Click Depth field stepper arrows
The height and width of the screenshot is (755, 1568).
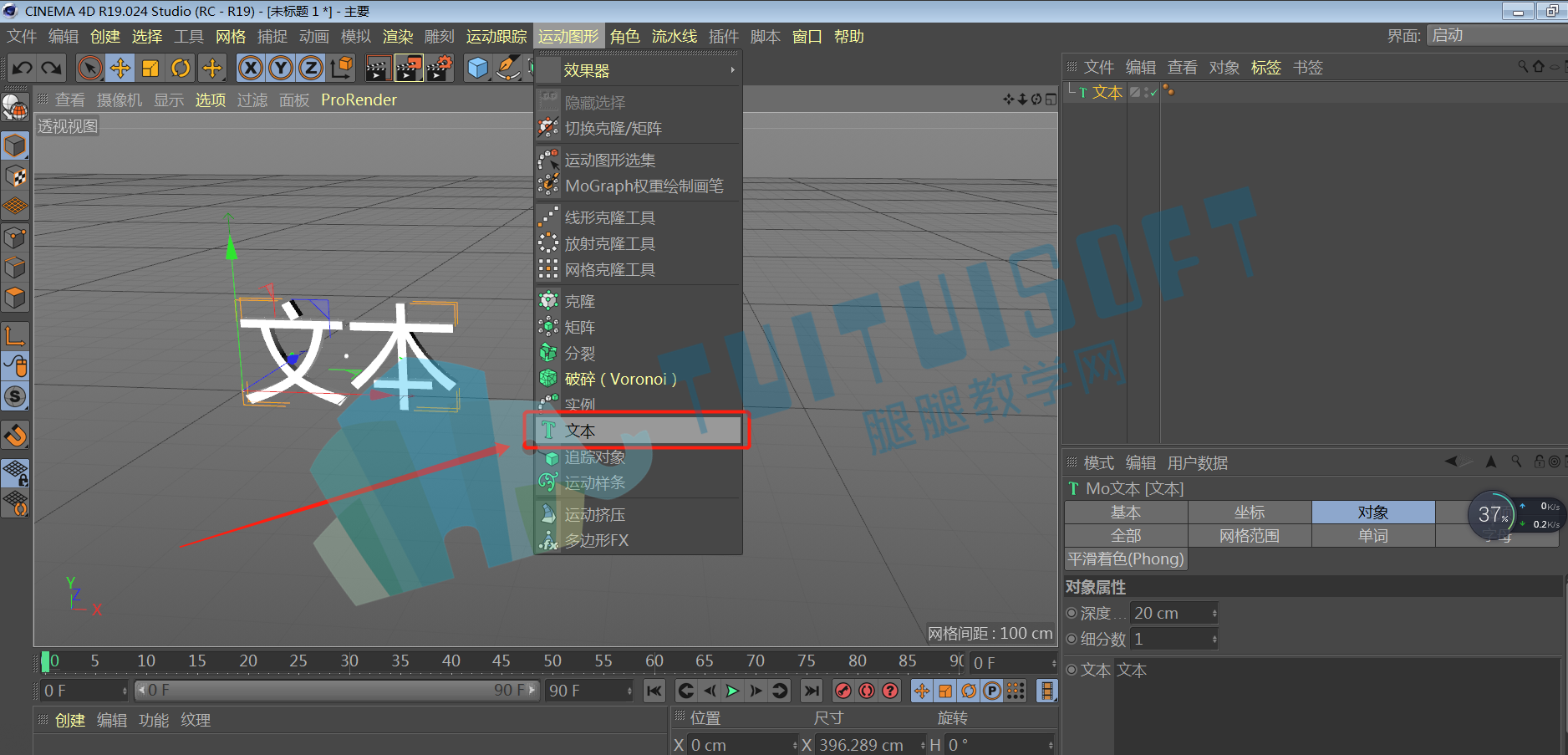tap(1214, 613)
